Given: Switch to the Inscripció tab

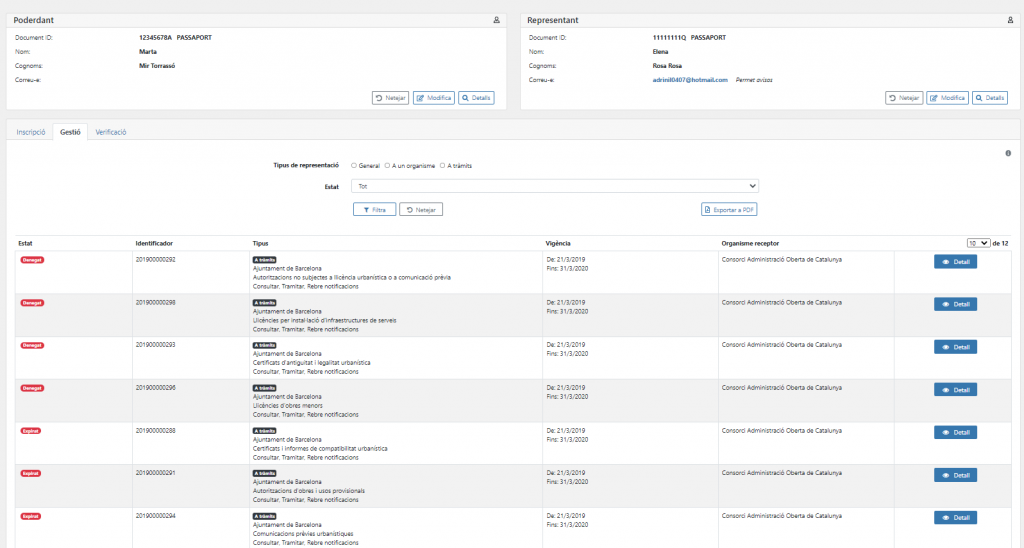Looking at the screenshot, I should click(x=30, y=132).
